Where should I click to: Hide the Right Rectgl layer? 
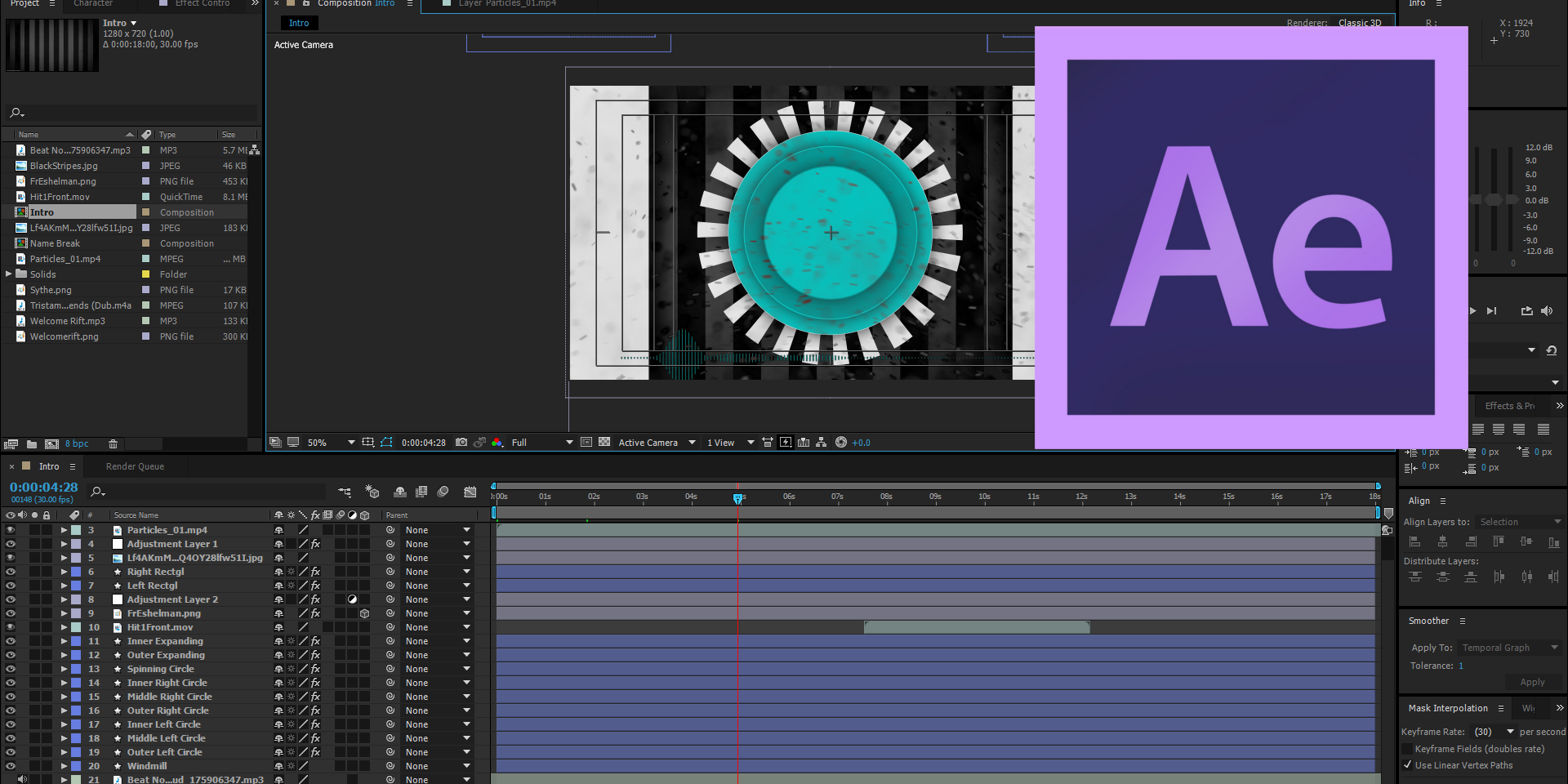tap(11, 572)
